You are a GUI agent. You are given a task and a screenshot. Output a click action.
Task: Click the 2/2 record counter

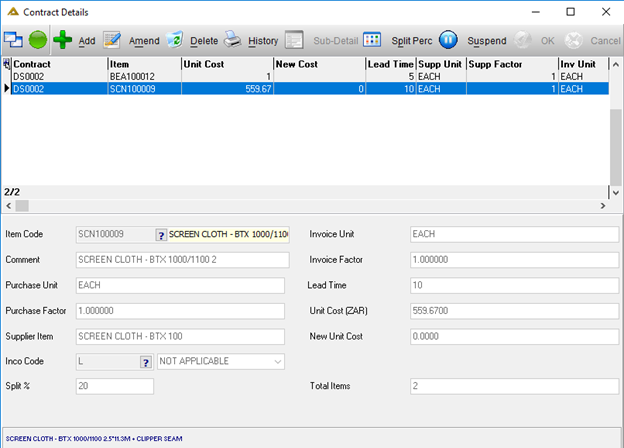[x=12, y=192]
